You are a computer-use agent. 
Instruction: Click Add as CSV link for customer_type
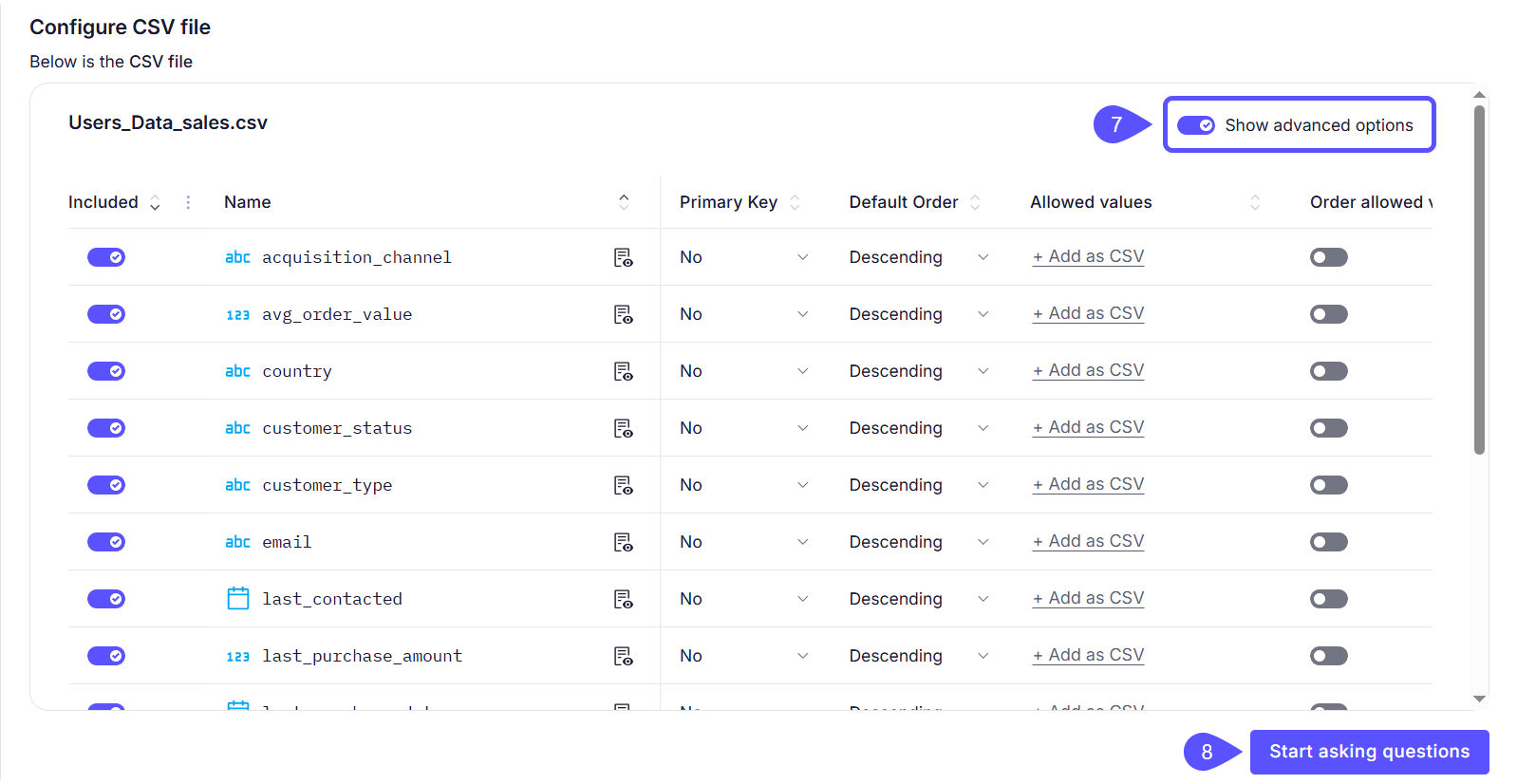pyautogui.click(x=1088, y=484)
